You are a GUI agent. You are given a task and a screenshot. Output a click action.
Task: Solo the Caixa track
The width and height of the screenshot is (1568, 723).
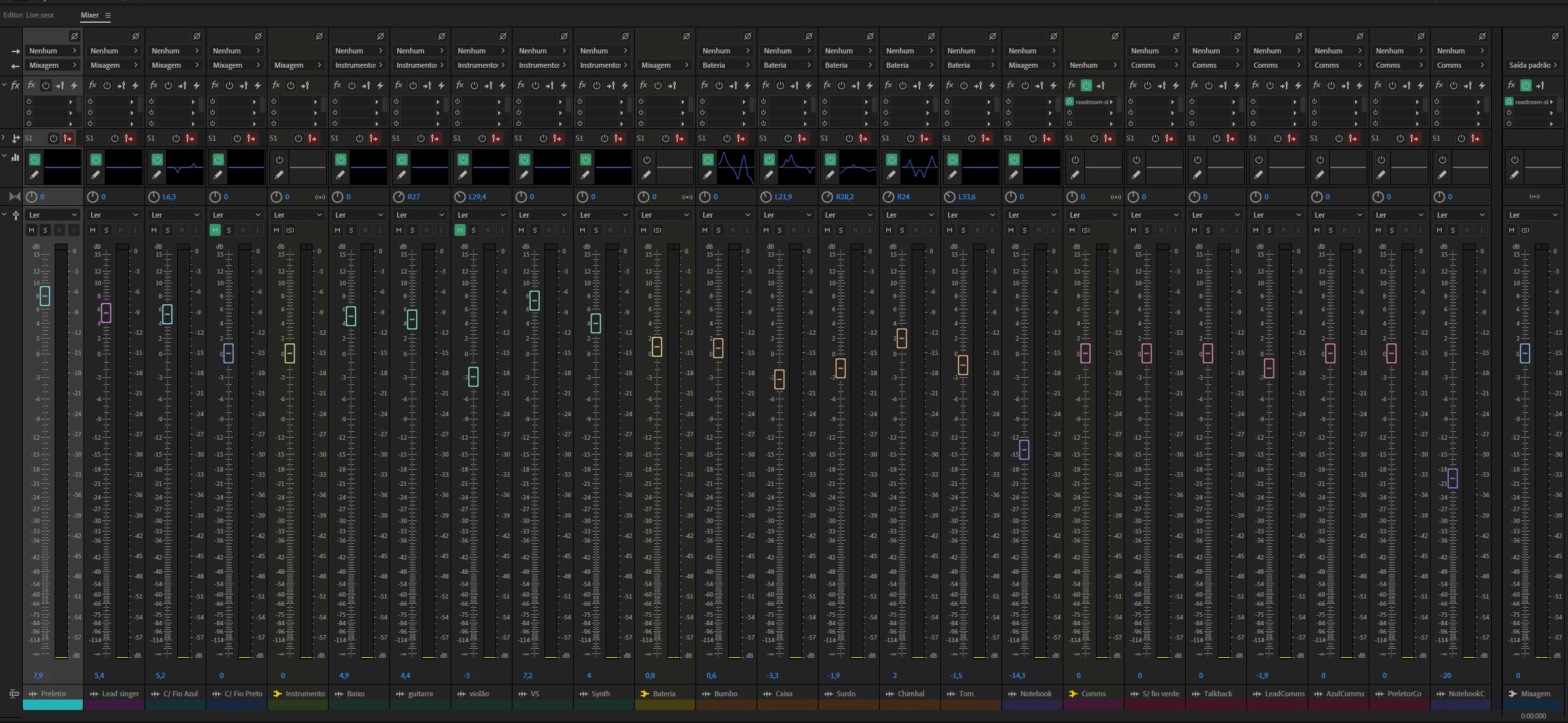coord(779,230)
